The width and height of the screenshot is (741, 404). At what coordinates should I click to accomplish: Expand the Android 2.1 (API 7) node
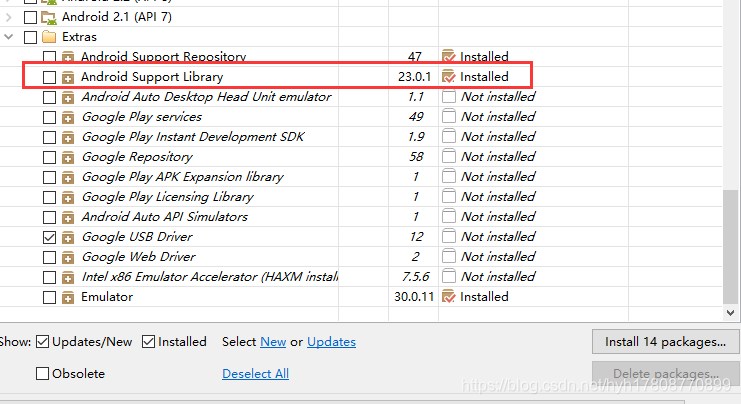[9, 17]
